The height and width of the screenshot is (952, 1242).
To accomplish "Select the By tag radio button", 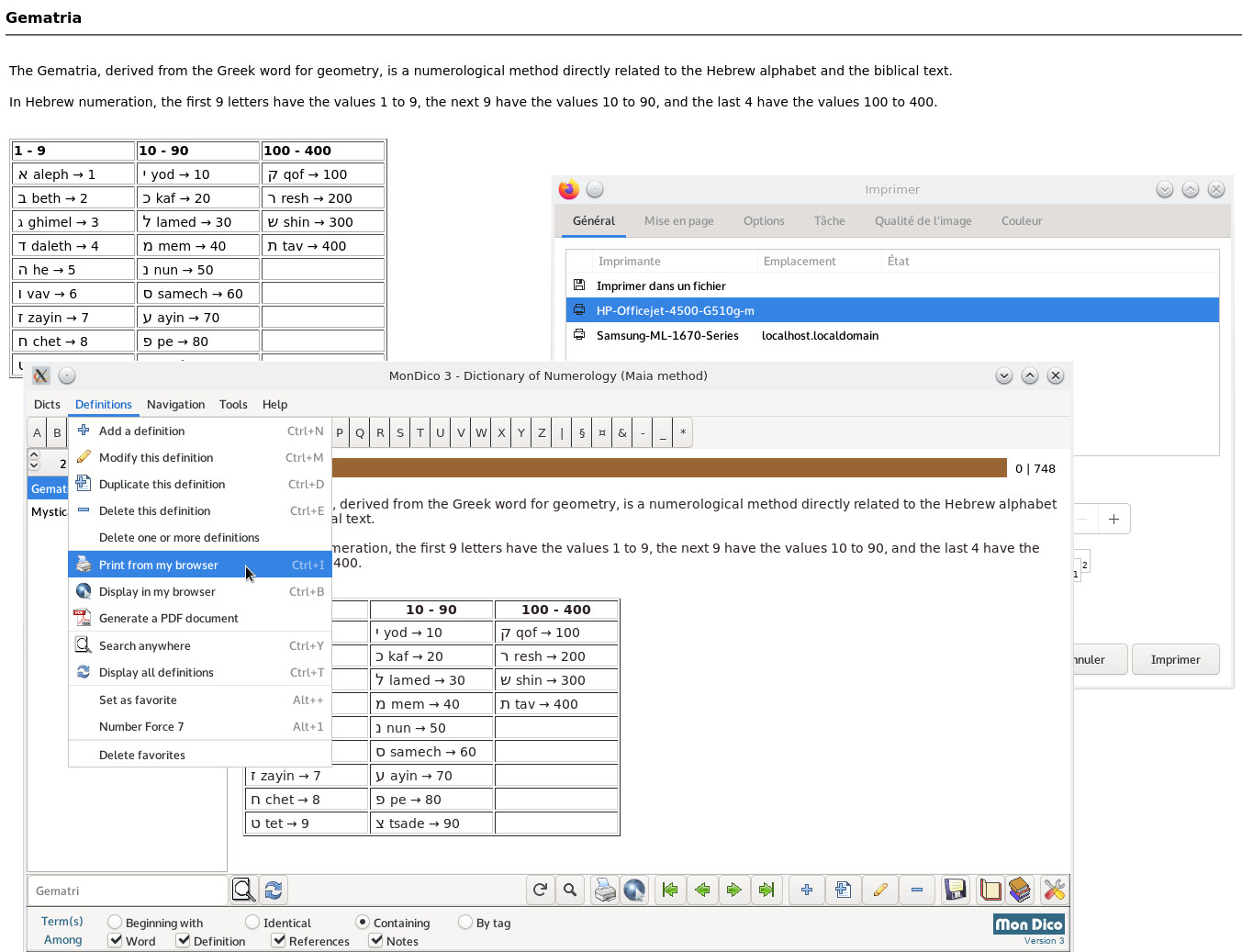I will pyautogui.click(x=465, y=922).
